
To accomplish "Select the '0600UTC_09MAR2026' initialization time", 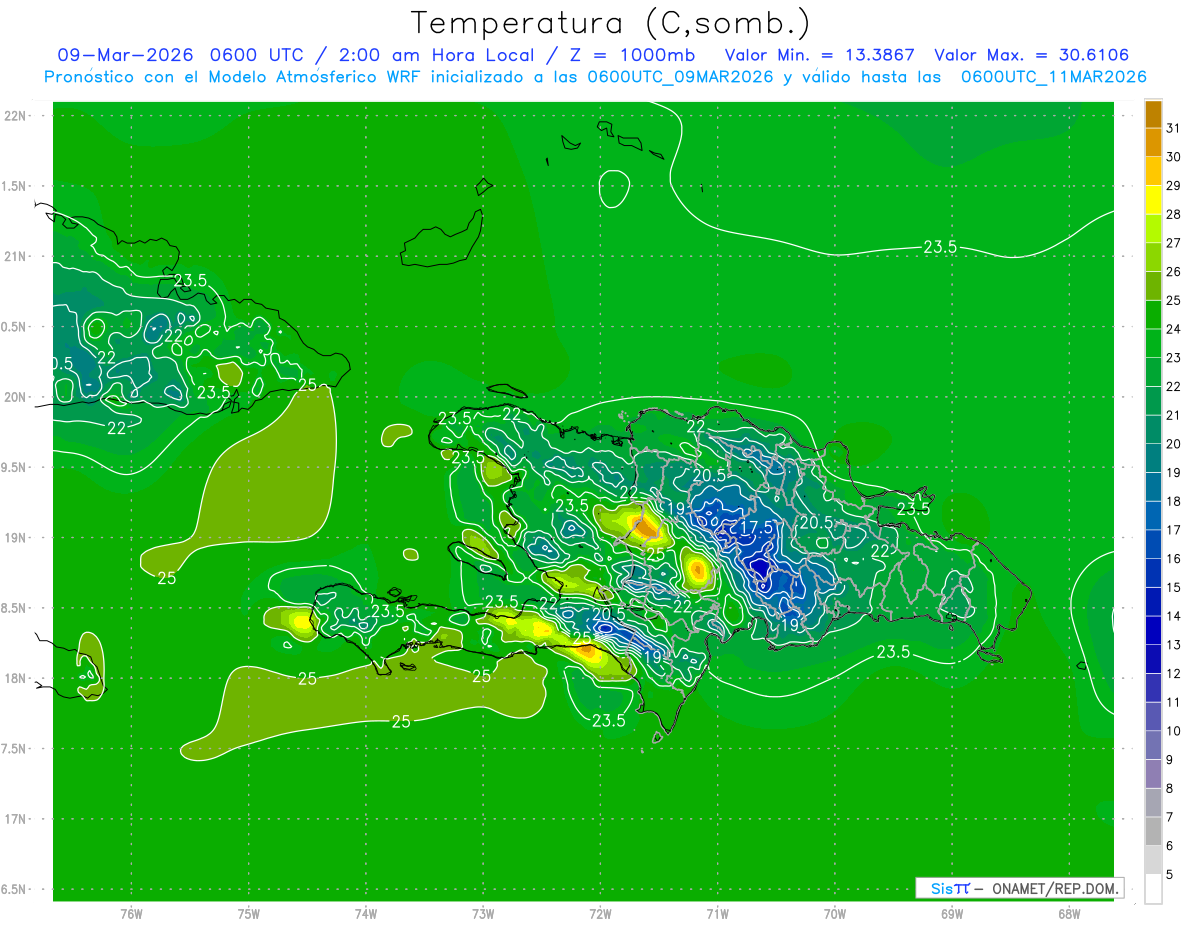I will tap(680, 76).
